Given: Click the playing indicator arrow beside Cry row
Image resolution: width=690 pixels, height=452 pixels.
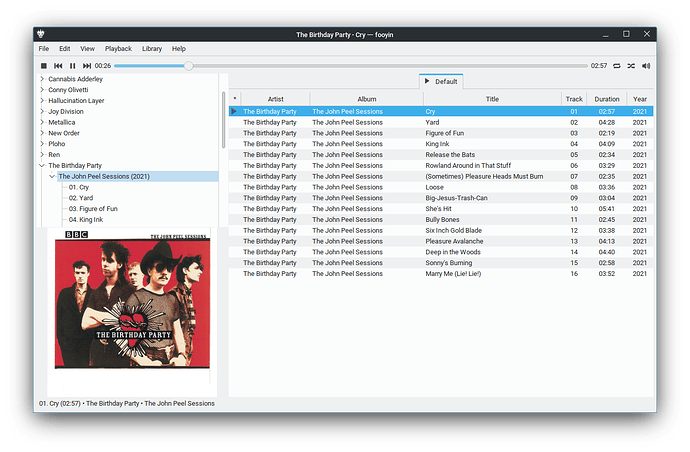Looking at the screenshot, I should tap(235, 111).
